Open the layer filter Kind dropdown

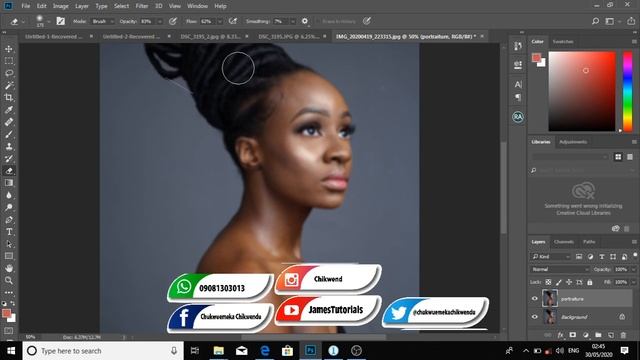(551, 257)
